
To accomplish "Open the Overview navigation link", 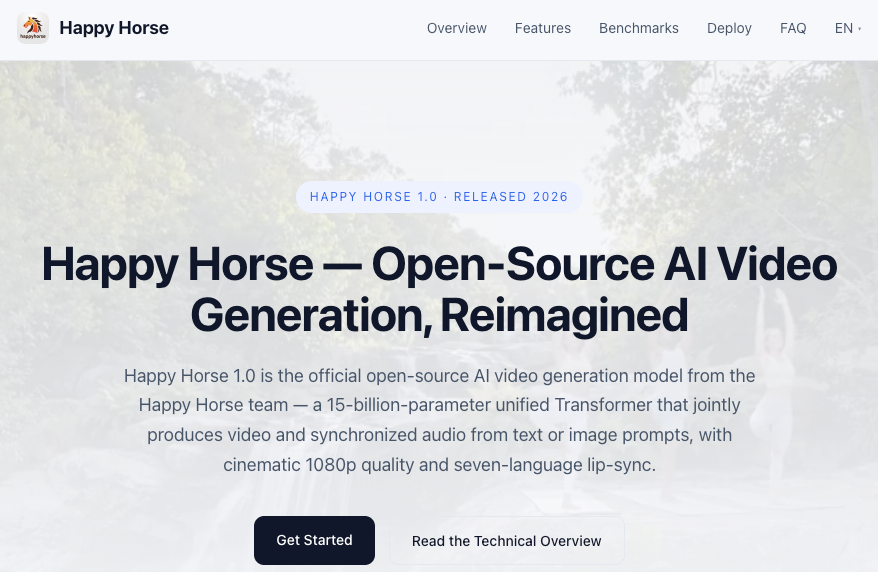I will [x=456, y=28].
